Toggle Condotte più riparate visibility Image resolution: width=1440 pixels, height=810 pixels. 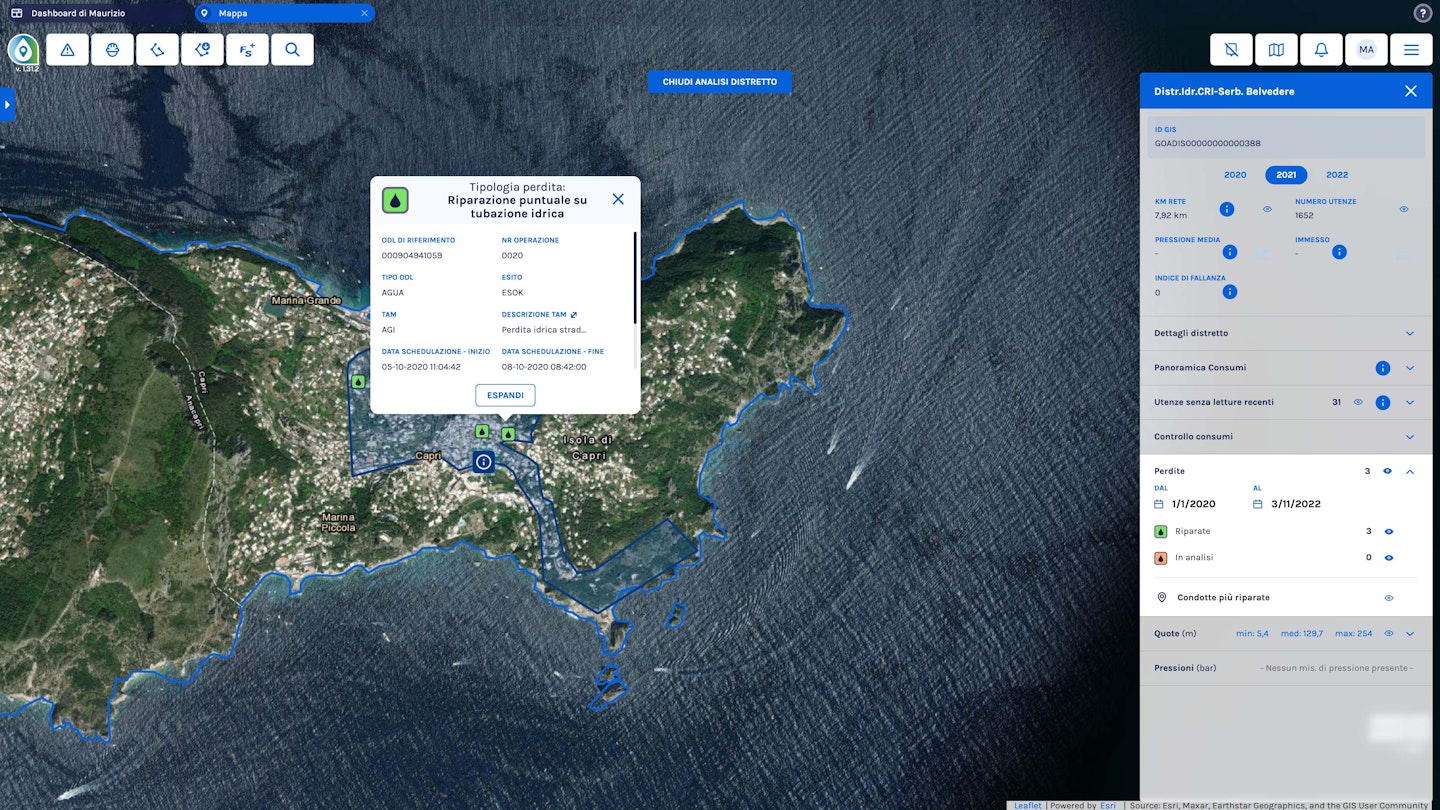point(1389,598)
